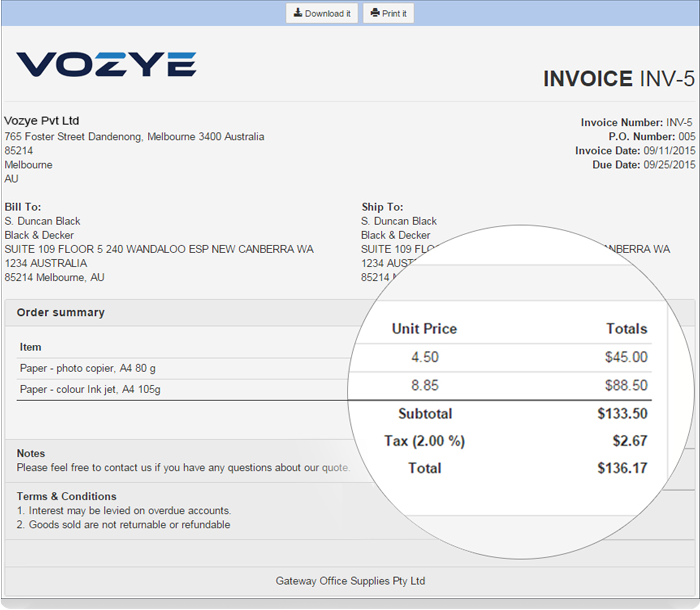The width and height of the screenshot is (700, 610).
Task: Select 85214 under Vozye address
Action: tap(19, 150)
